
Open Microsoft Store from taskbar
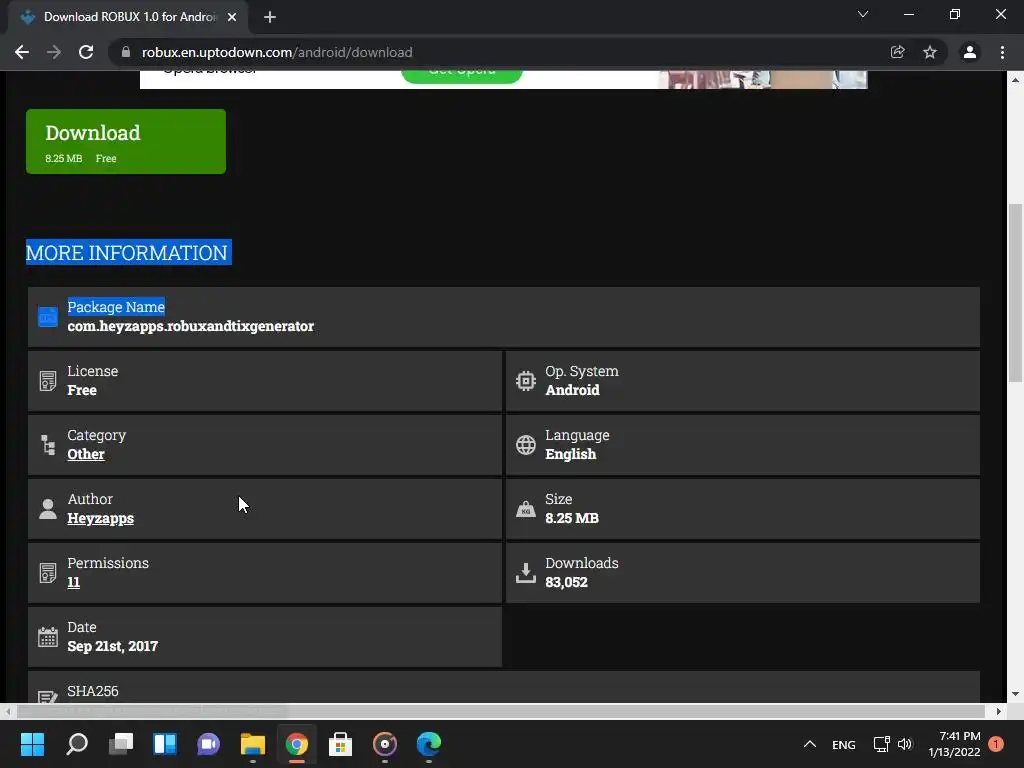(x=340, y=744)
